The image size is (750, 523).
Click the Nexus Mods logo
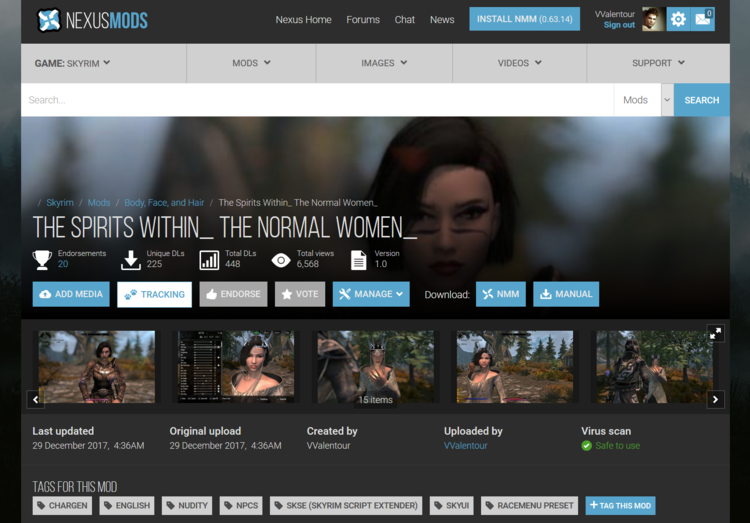click(x=92, y=20)
